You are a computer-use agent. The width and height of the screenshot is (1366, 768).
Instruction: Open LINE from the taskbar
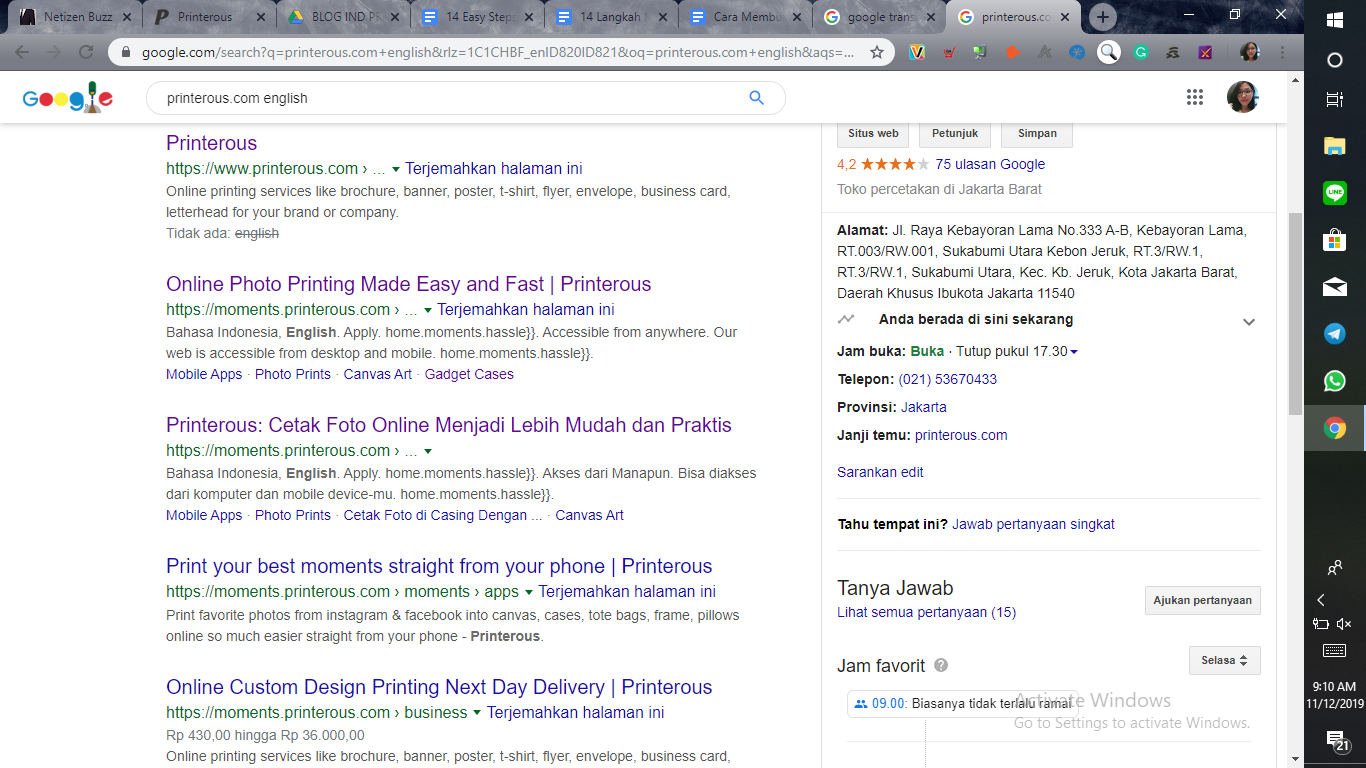click(1334, 193)
